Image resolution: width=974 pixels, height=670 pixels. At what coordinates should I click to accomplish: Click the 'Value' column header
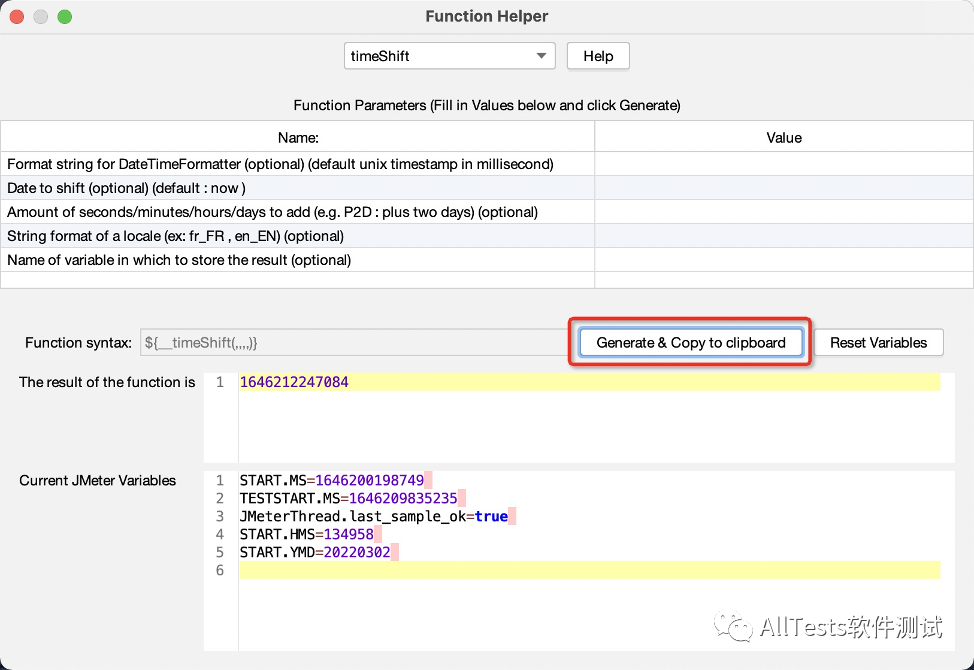pyautogui.click(x=784, y=137)
